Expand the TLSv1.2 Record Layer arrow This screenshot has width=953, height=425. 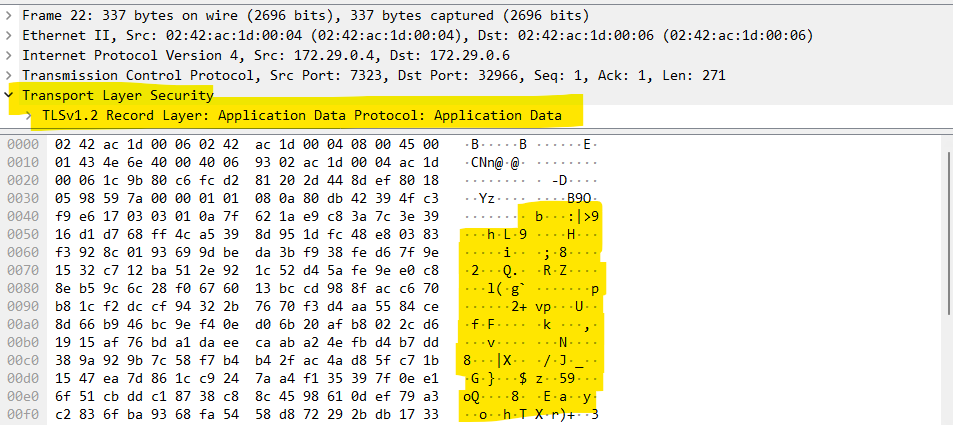click(29, 116)
